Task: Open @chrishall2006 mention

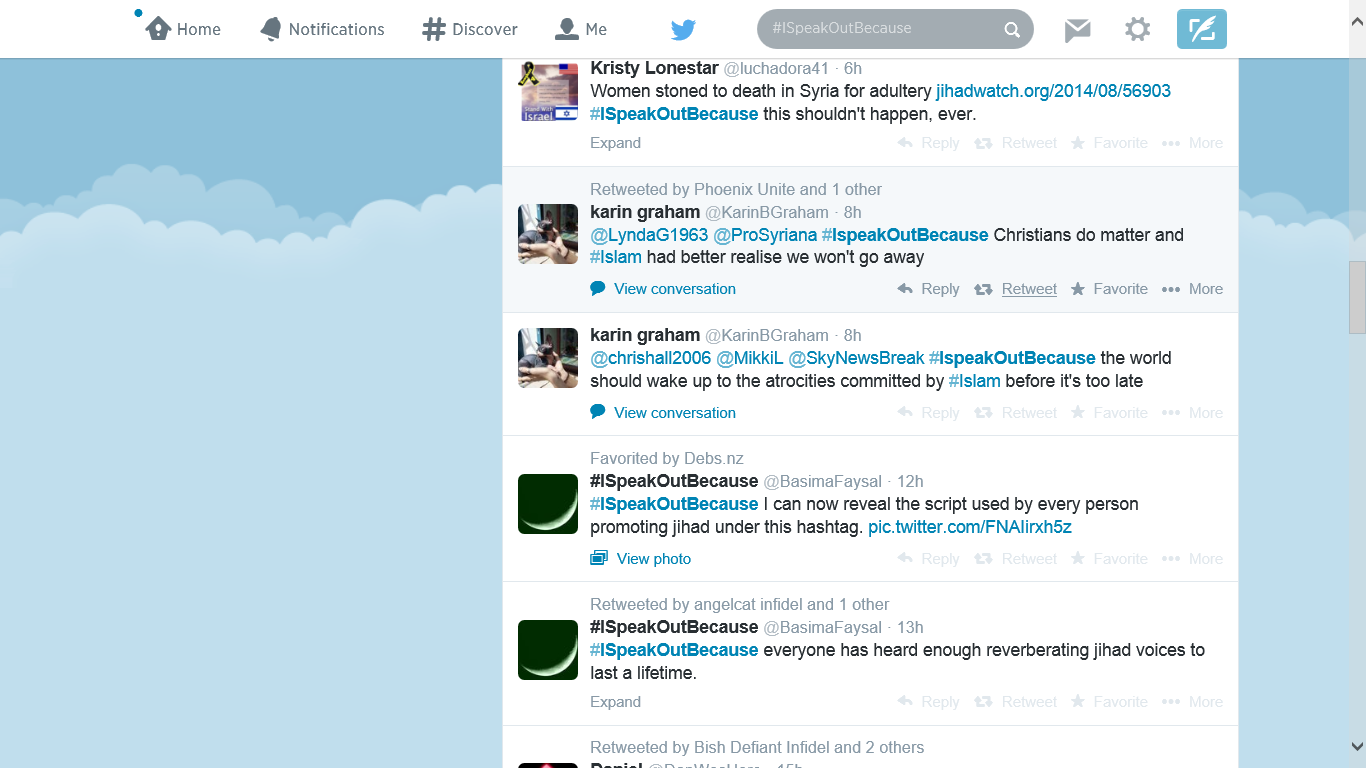Action: click(x=650, y=358)
